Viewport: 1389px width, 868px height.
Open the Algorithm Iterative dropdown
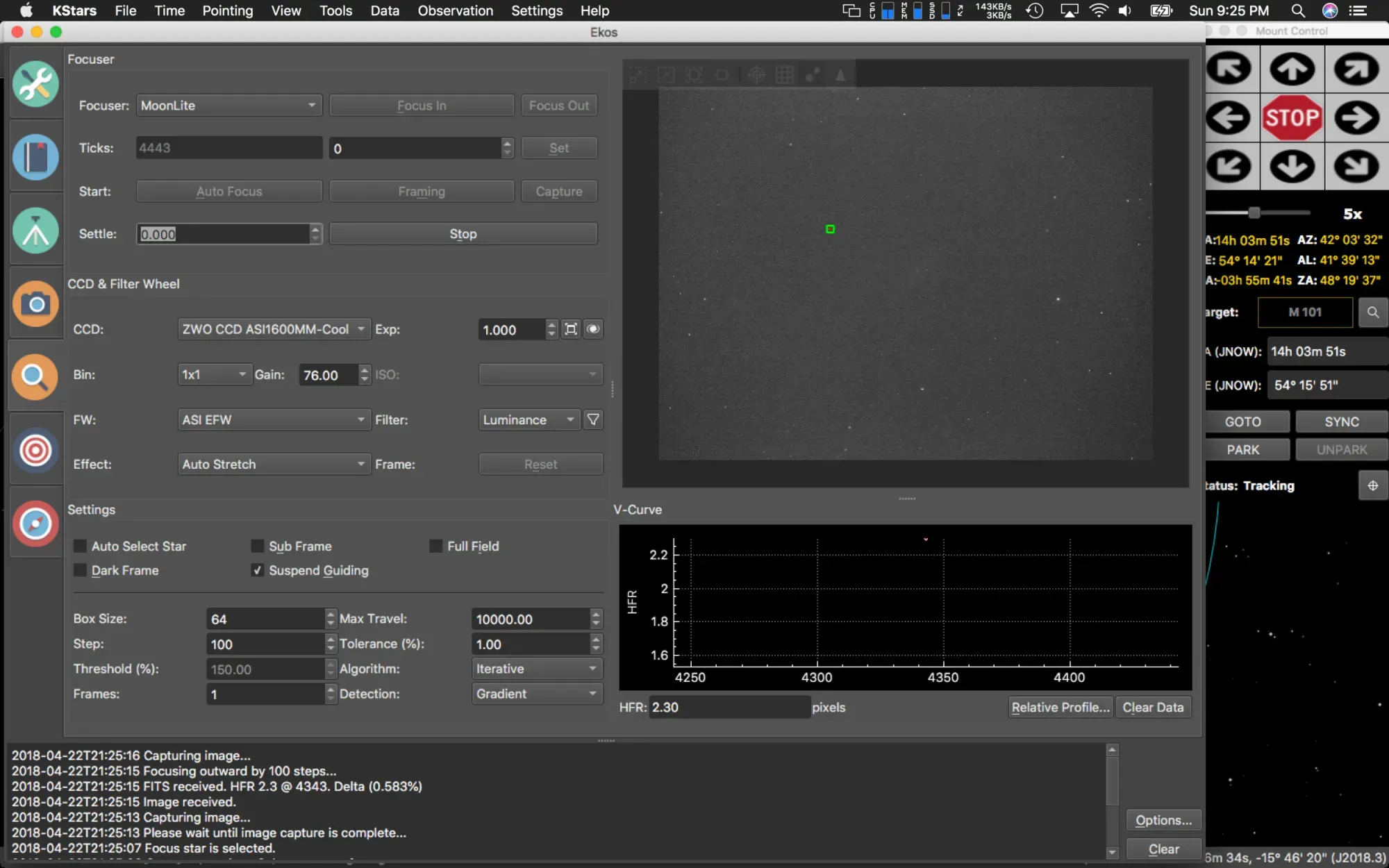536,669
